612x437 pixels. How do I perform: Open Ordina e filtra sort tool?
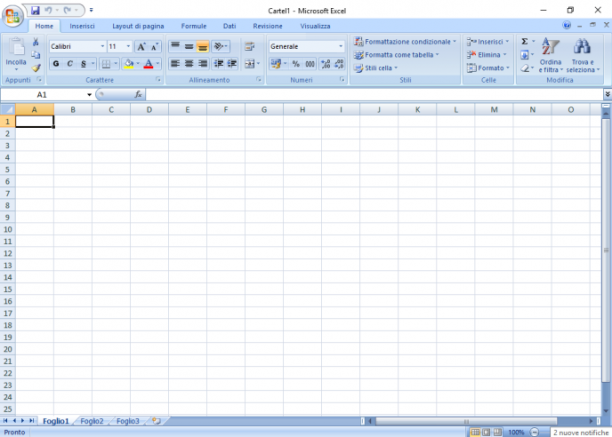[x=550, y=55]
